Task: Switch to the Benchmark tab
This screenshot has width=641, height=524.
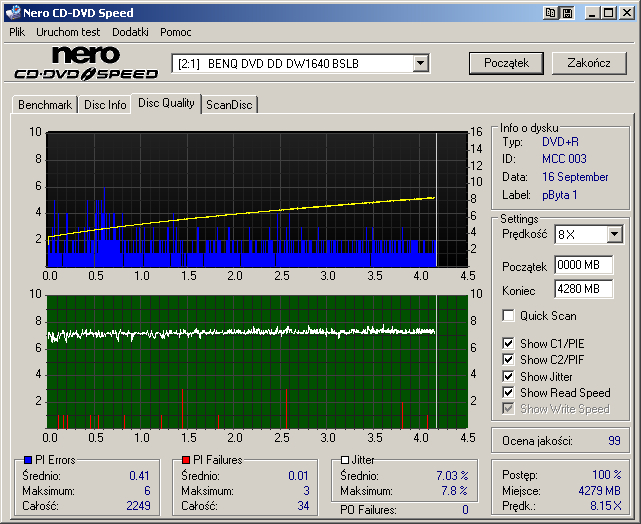Action: [x=45, y=105]
